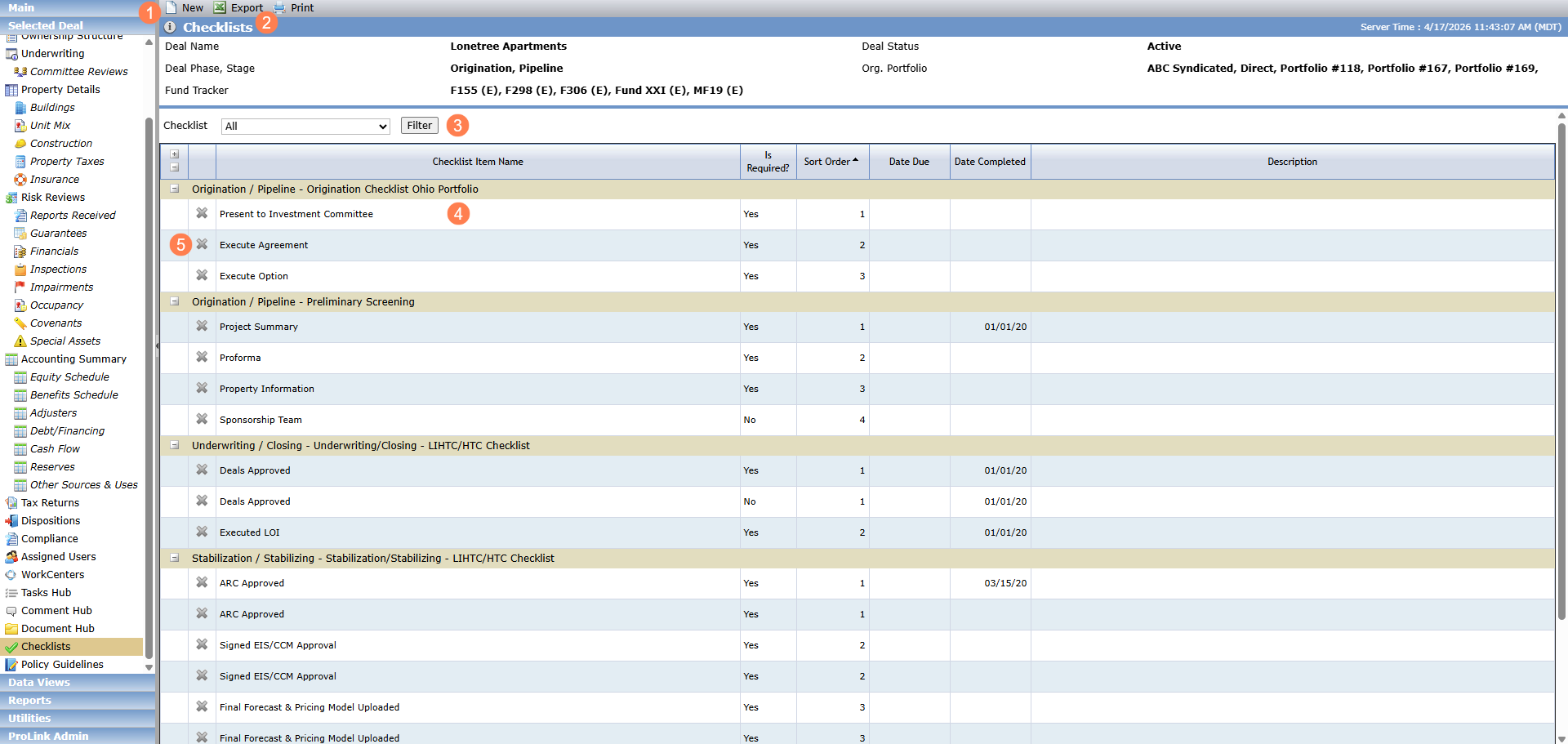Open Other Sources & Uses in sidebar

point(84,485)
